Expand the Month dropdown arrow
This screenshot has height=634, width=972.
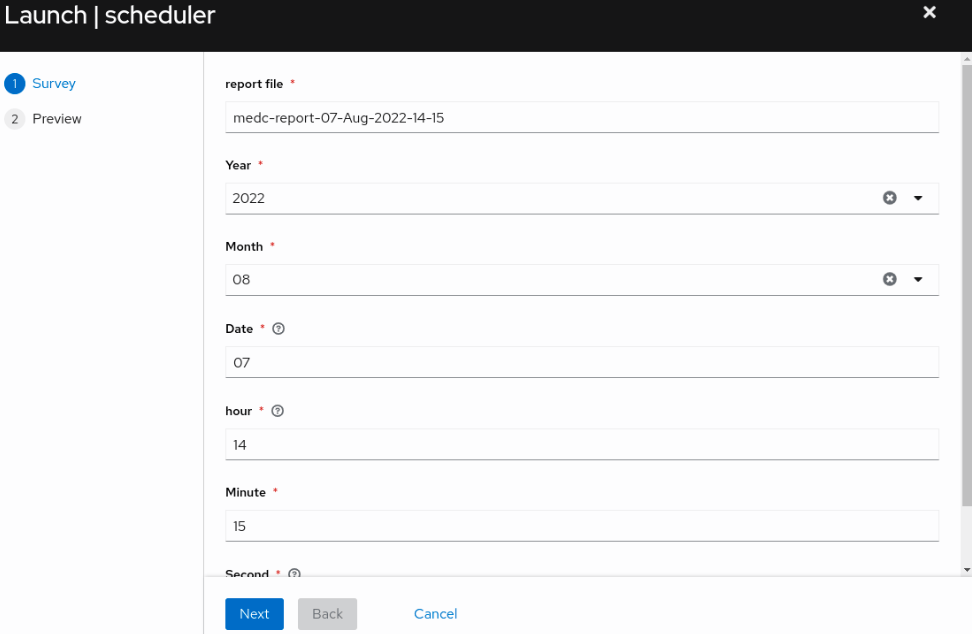pos(918,279)
